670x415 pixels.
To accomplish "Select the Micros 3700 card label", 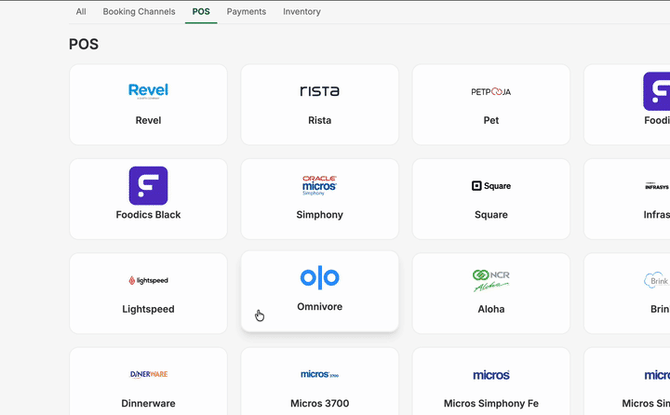I will 320,403.
